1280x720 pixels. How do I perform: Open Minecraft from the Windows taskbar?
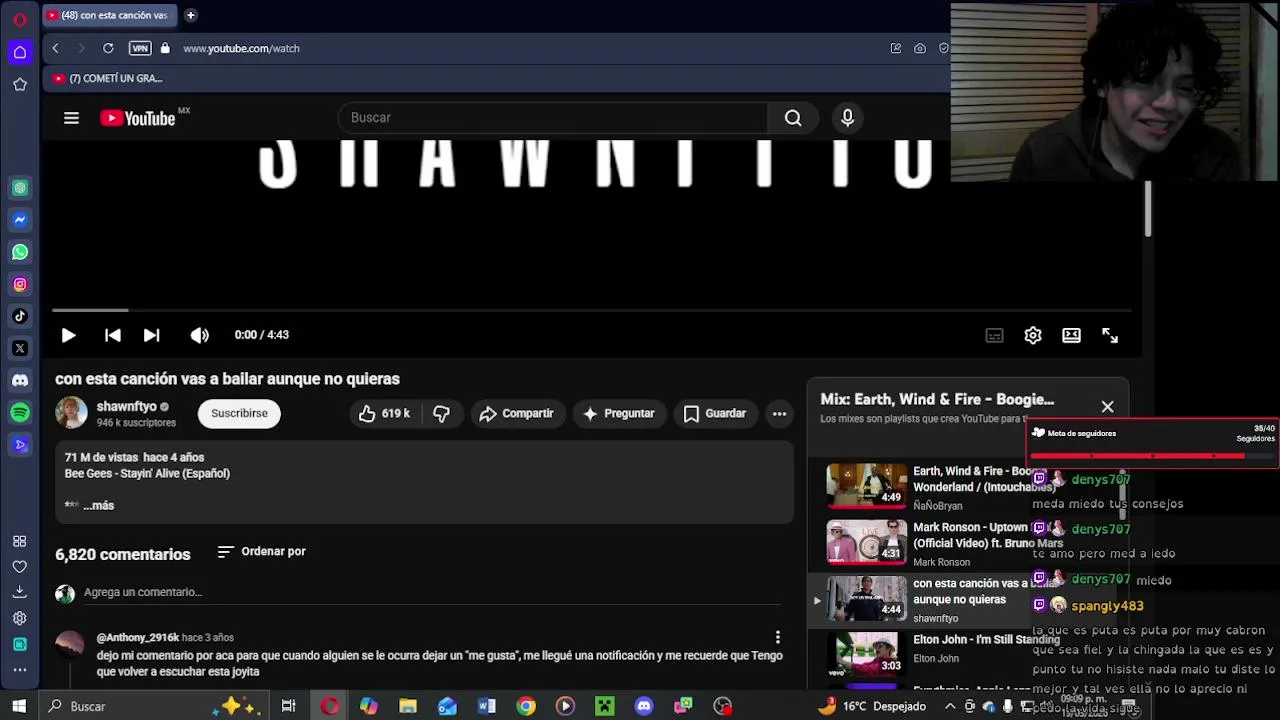click(x=604, y=706)
